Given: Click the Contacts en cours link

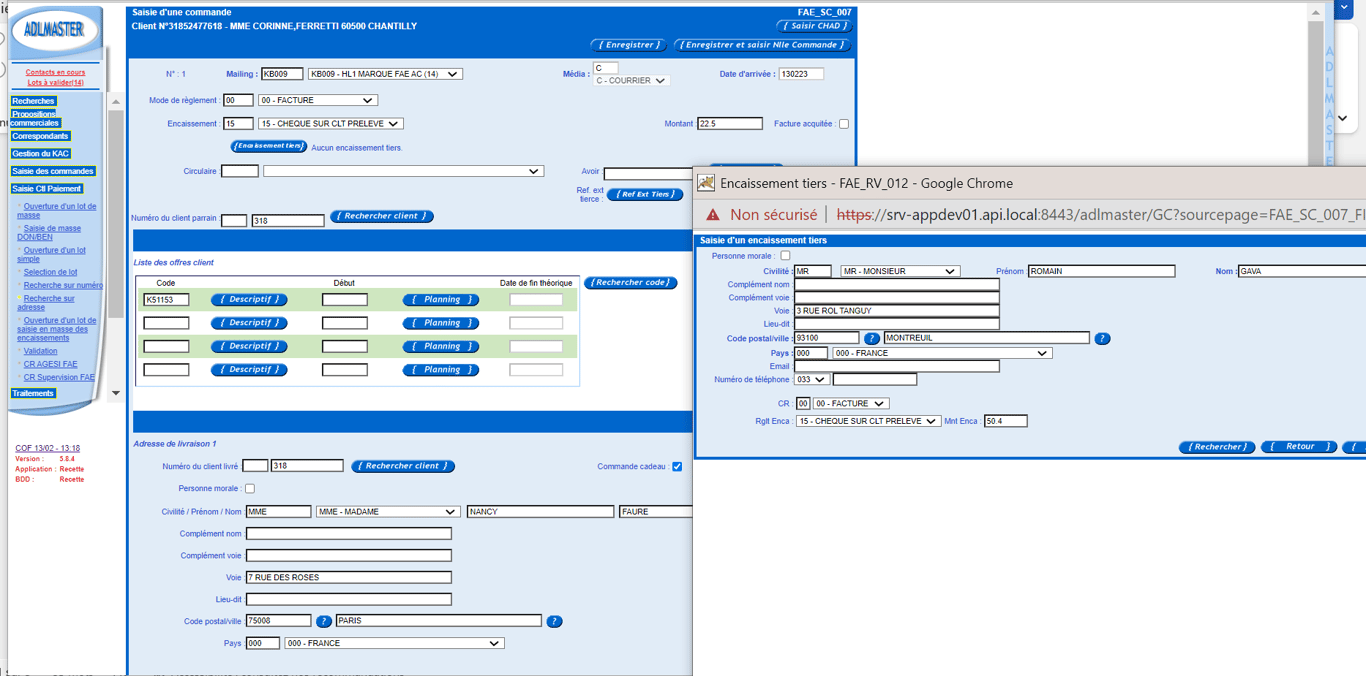Looking at the screenshot, I should click(55, 72).
